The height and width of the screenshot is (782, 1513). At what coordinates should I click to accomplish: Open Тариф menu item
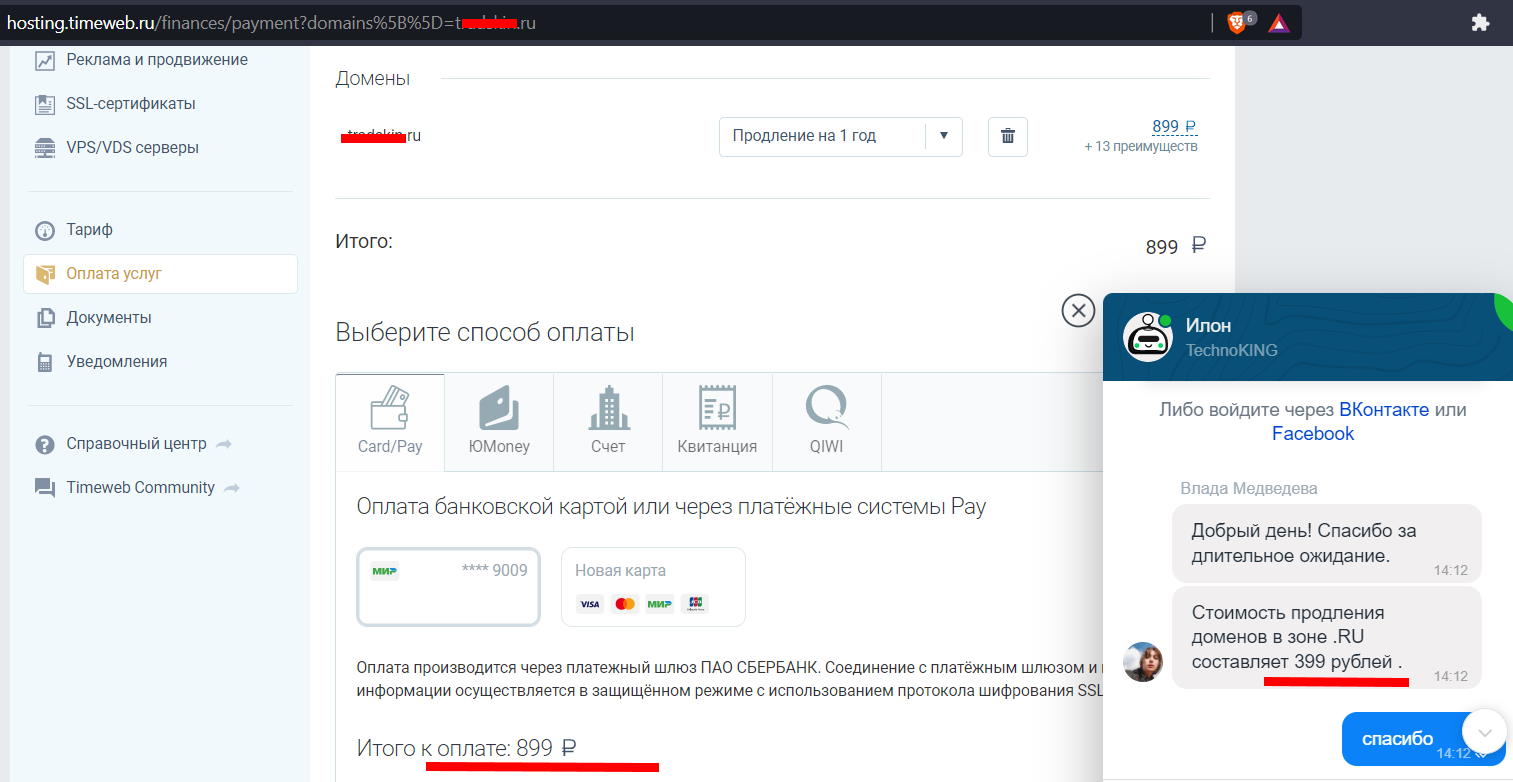pyautogui.click(x=90, y=230)
